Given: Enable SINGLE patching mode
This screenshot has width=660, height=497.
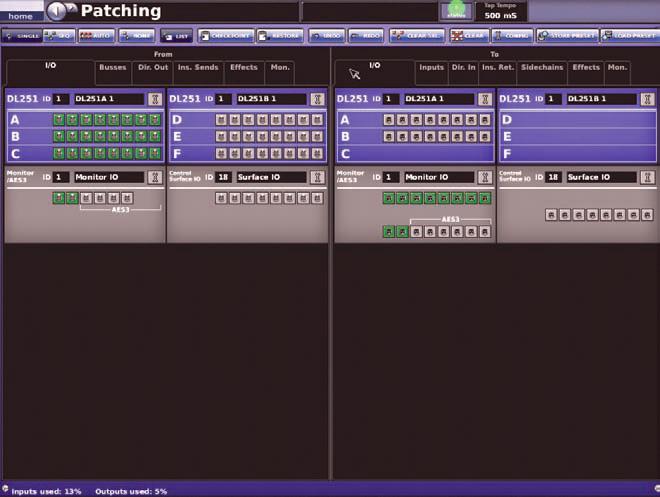Looking at the screenshot, I should [x=21, y=36].
